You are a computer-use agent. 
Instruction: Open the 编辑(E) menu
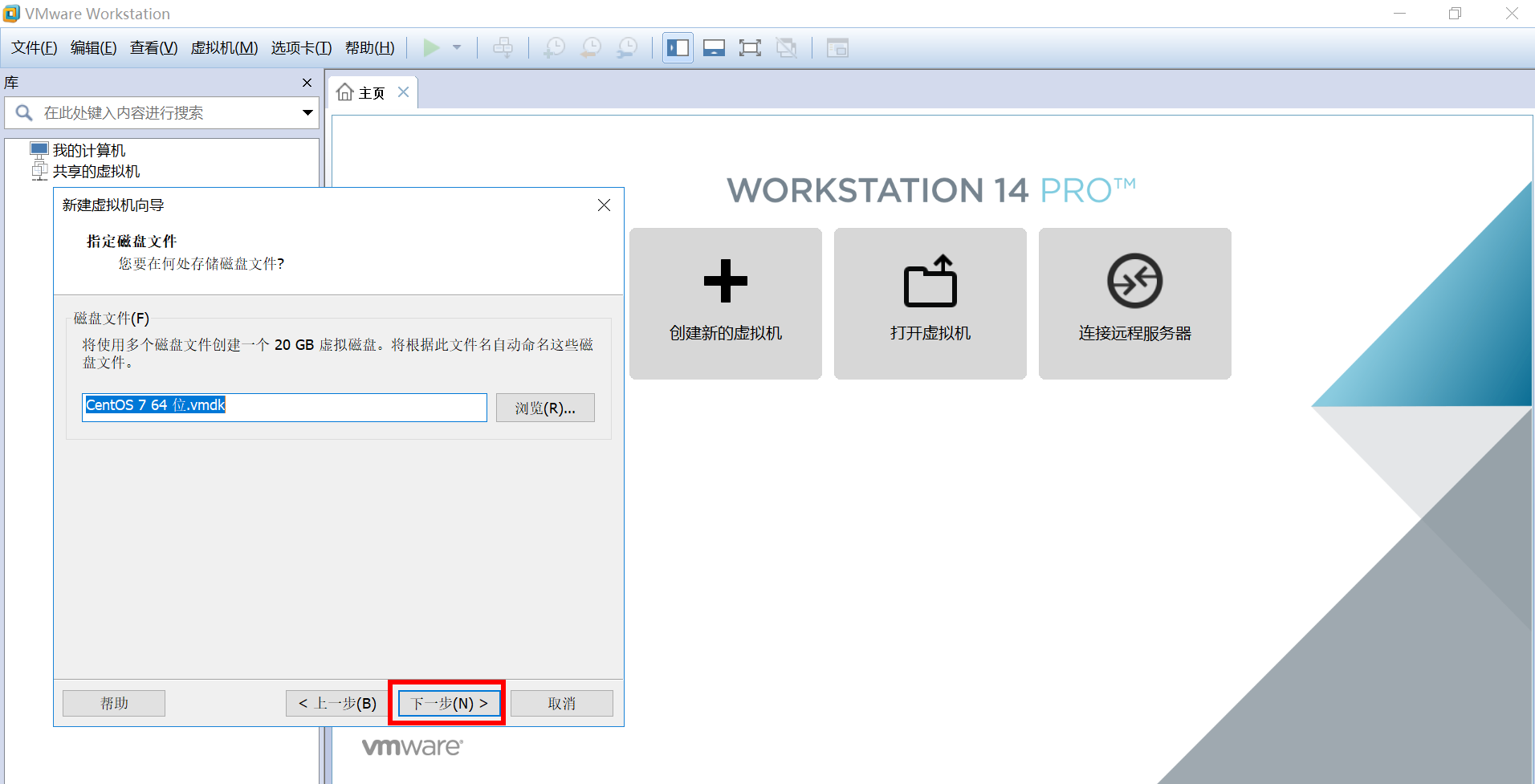tap(94, 48)
